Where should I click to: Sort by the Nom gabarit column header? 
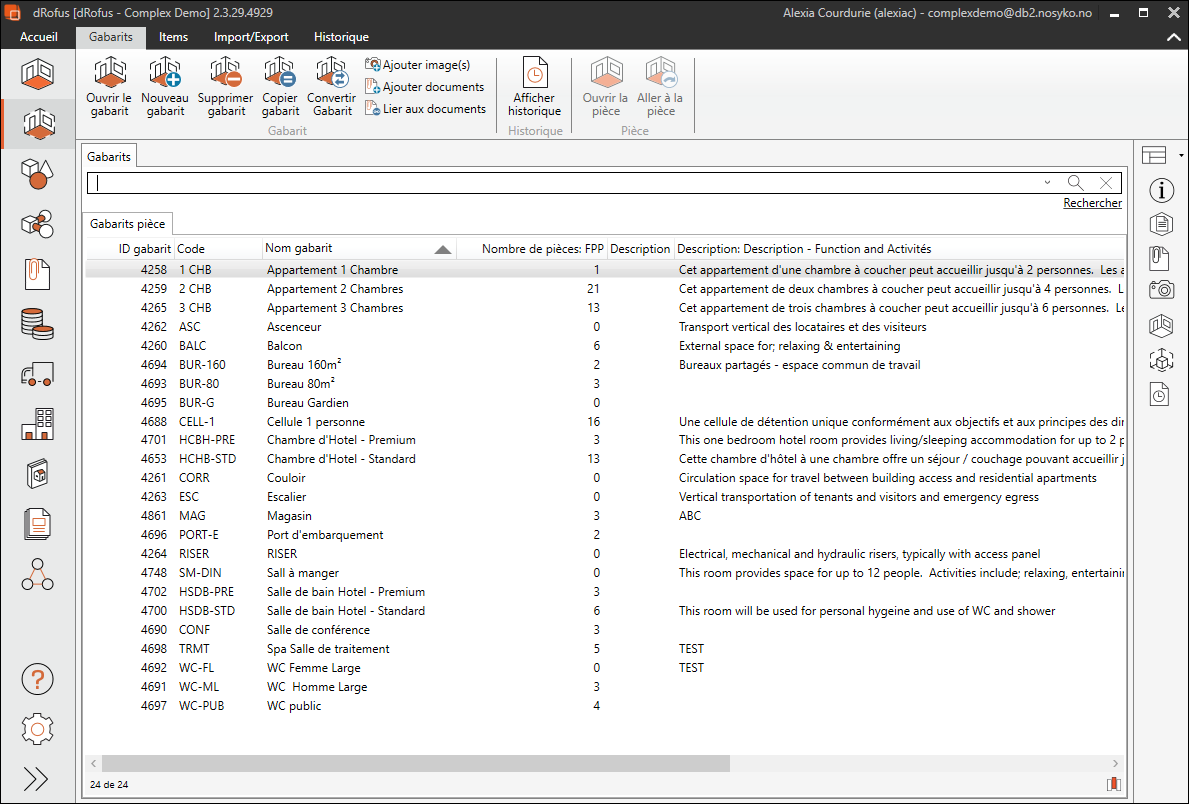(300, 248)
